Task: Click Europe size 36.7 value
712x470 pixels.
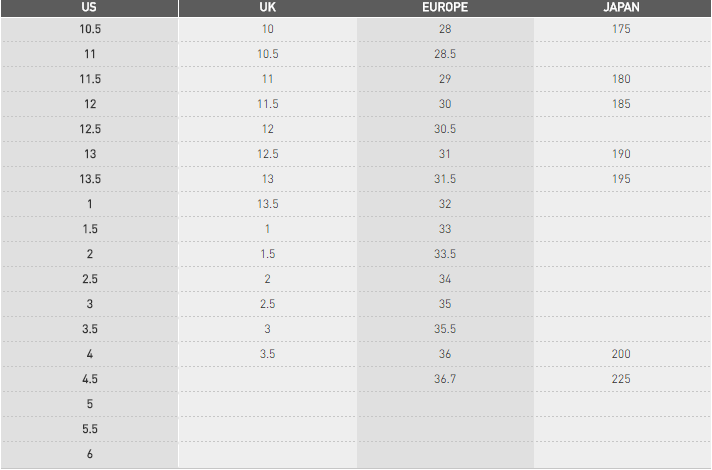Action: click(x=445, y=379)
